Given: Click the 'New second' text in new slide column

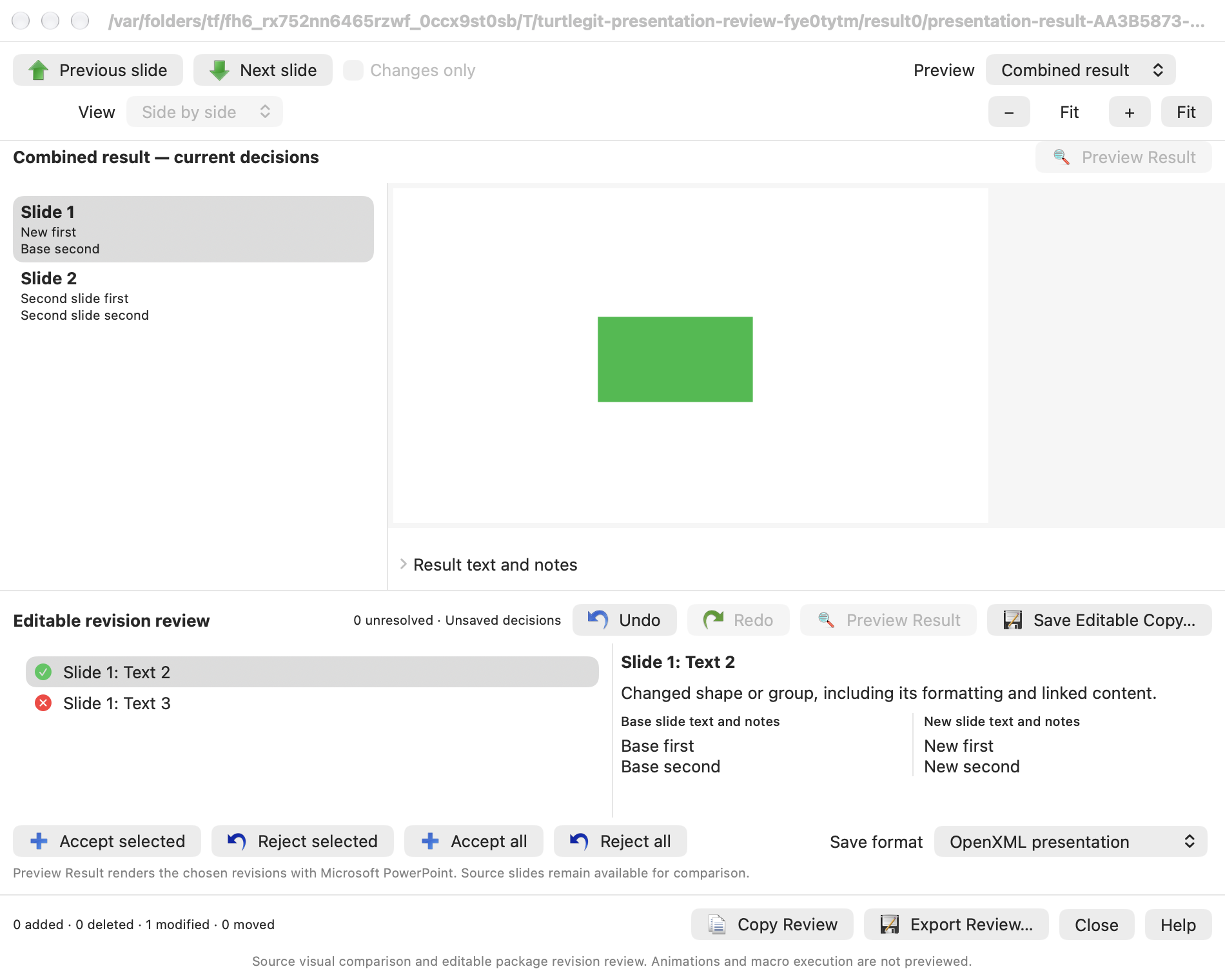Looking at the screenshot, I should [x=972, y=767].
